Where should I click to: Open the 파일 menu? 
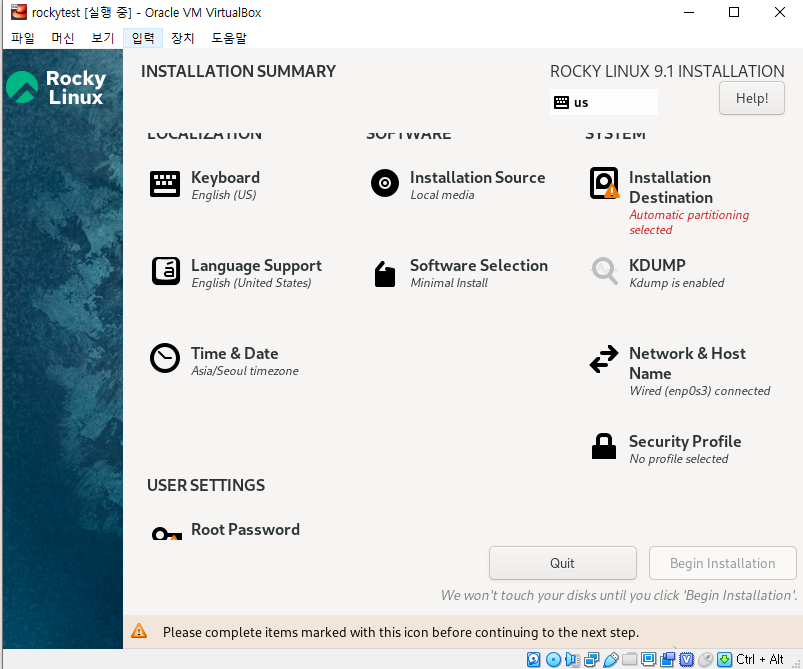click(x=23, y=38)
